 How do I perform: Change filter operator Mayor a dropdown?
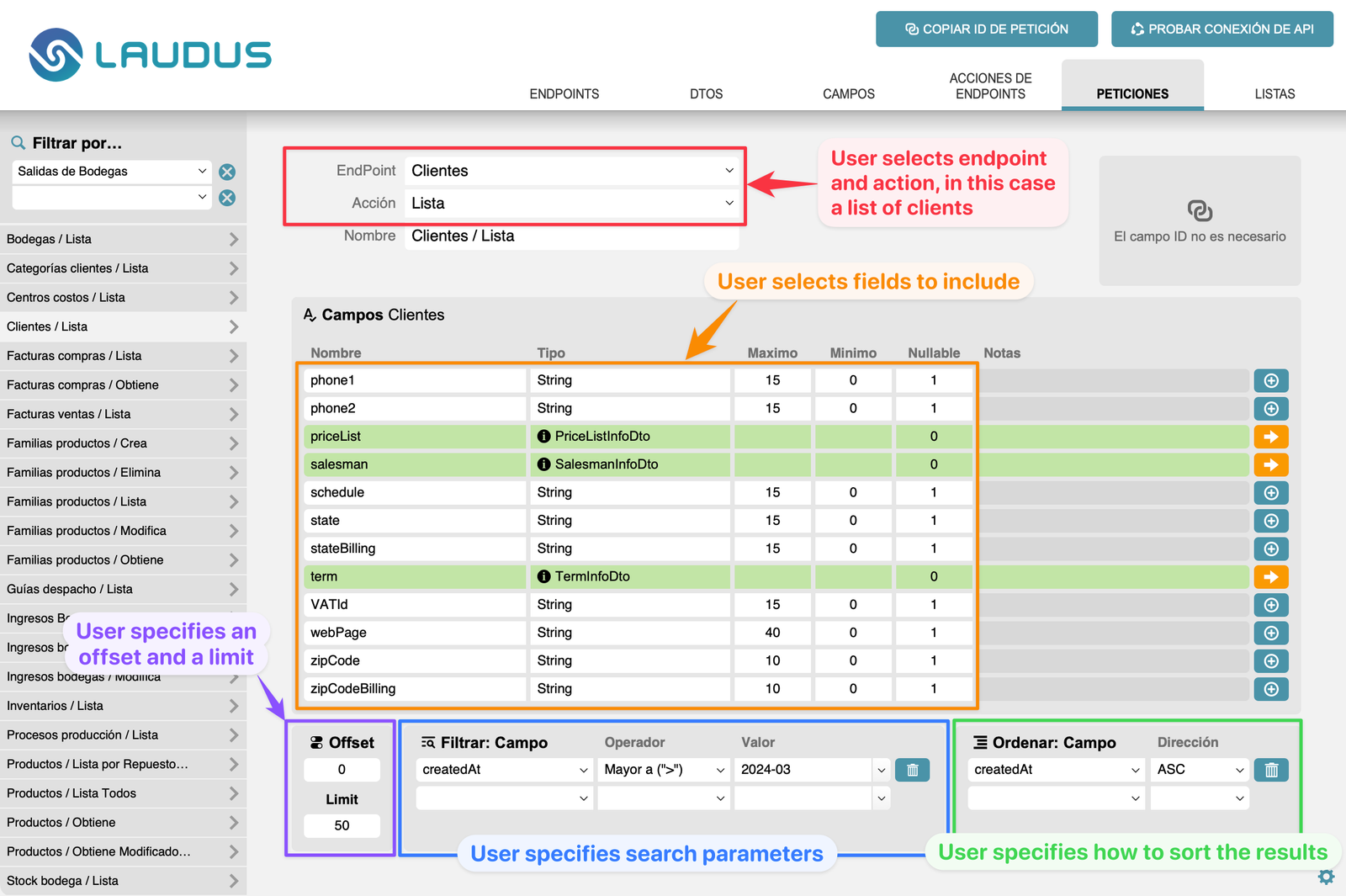[664, 770]
